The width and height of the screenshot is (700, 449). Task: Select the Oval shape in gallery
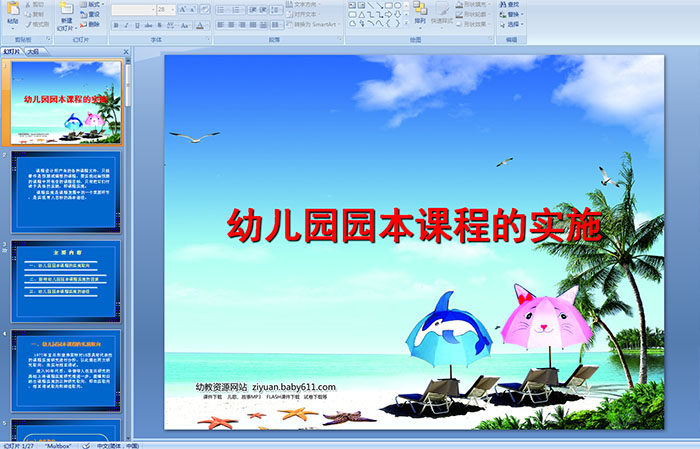[x=397, y=5]
